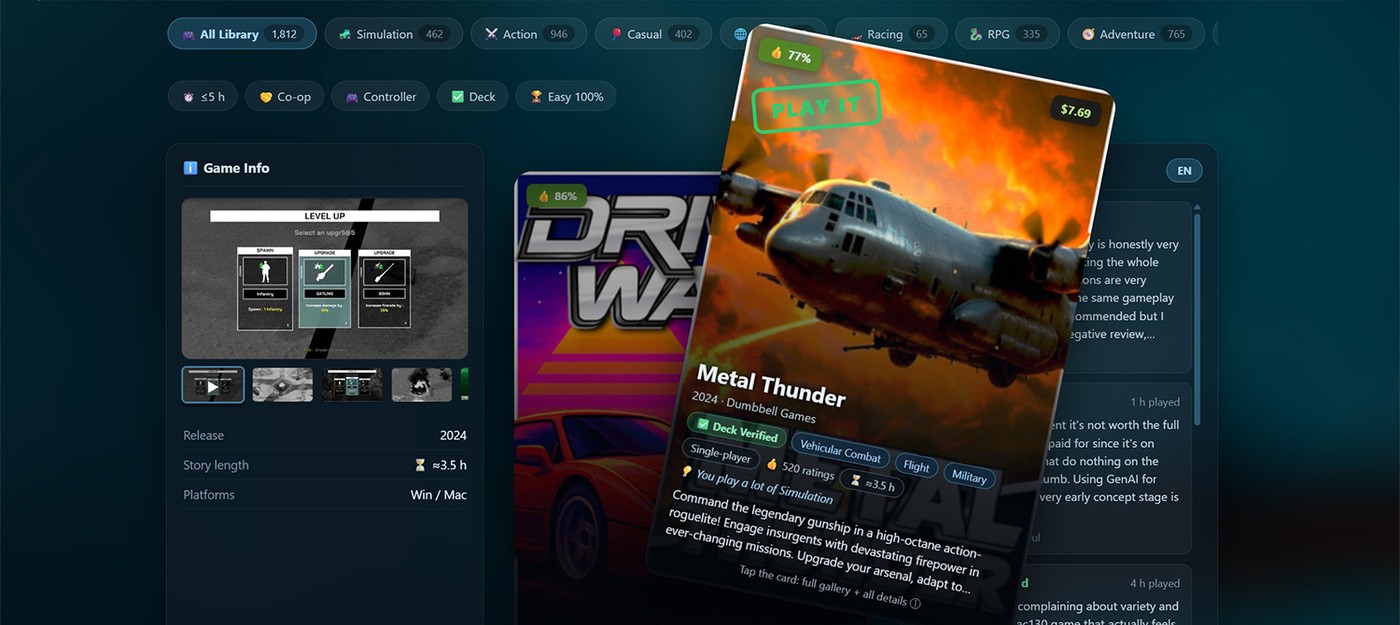Click the '4 h played' review label
Screen dimensions: 1400x625
(1155, 583)
